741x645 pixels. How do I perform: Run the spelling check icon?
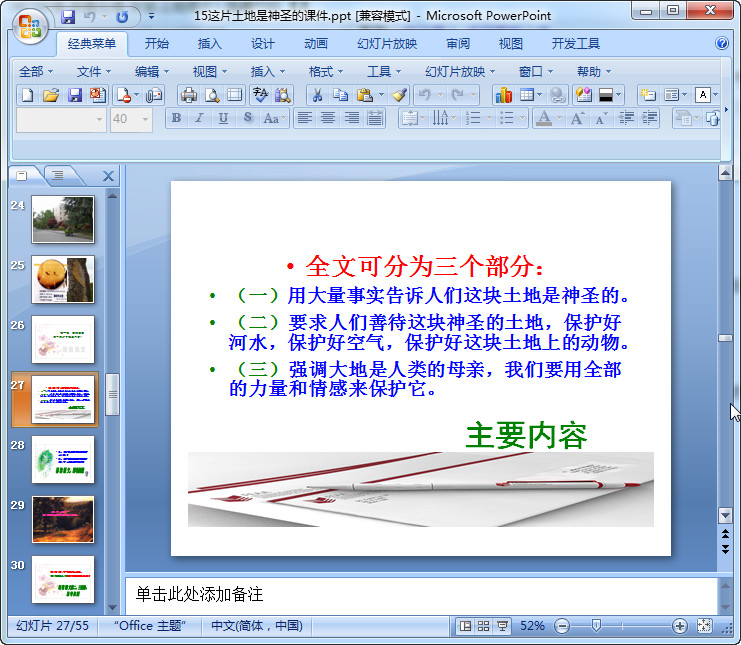coord(260,95)
